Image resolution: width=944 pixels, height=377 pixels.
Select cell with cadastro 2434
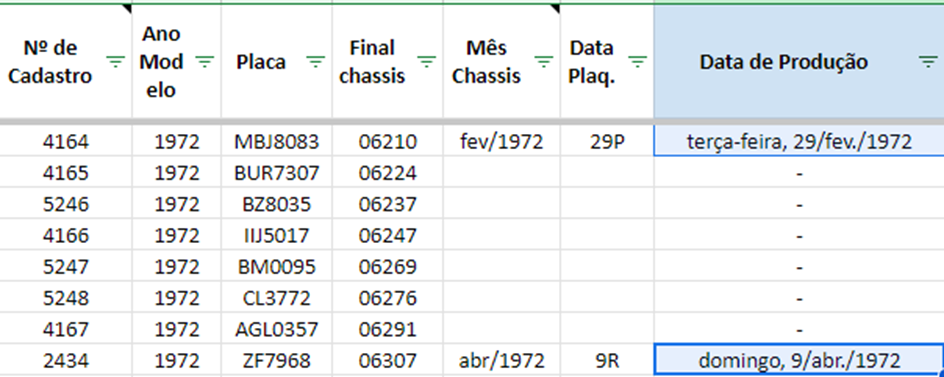coord(66,361)
